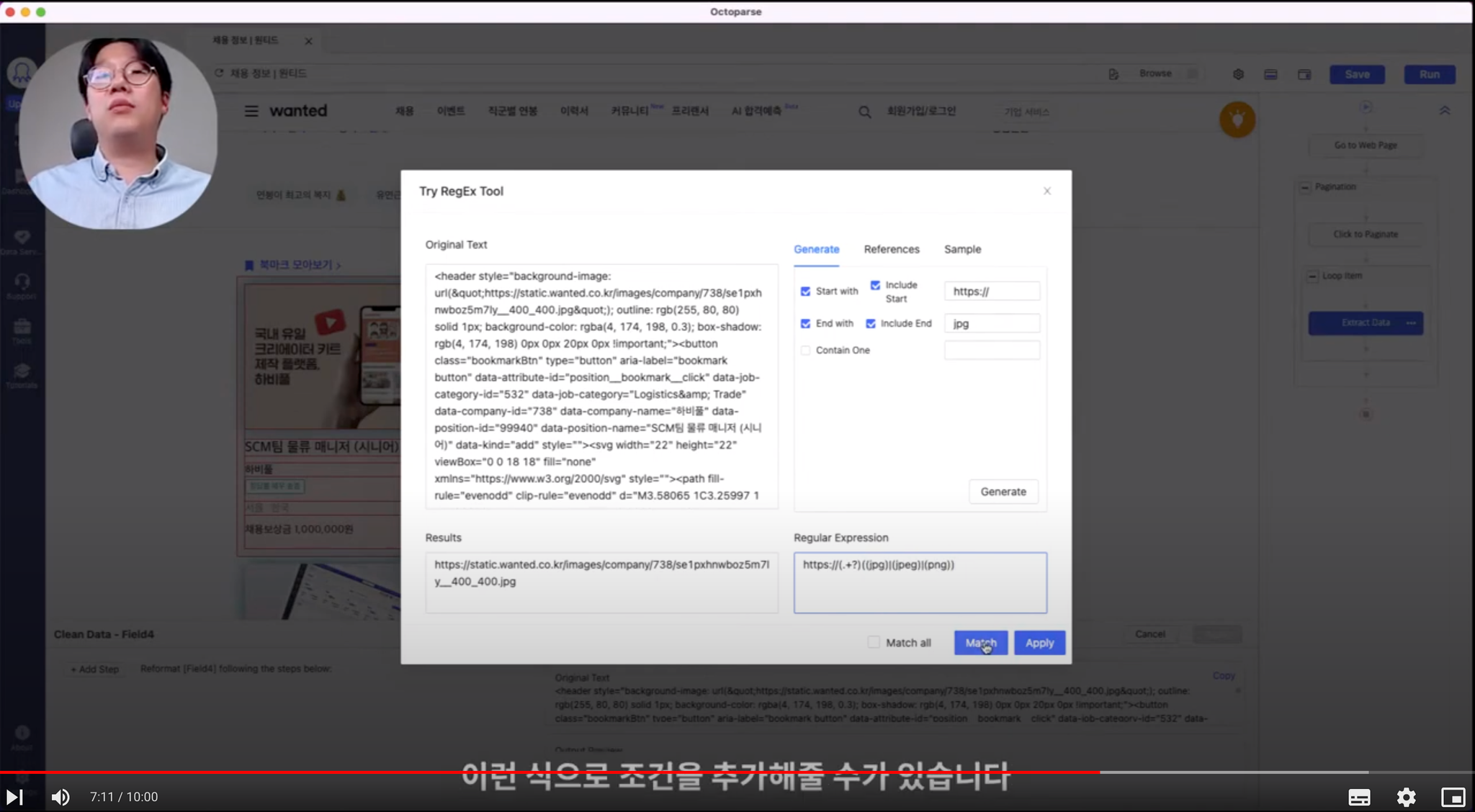
Task: Open the Extract Data step options menu
Action: [x=1411, y=322]
